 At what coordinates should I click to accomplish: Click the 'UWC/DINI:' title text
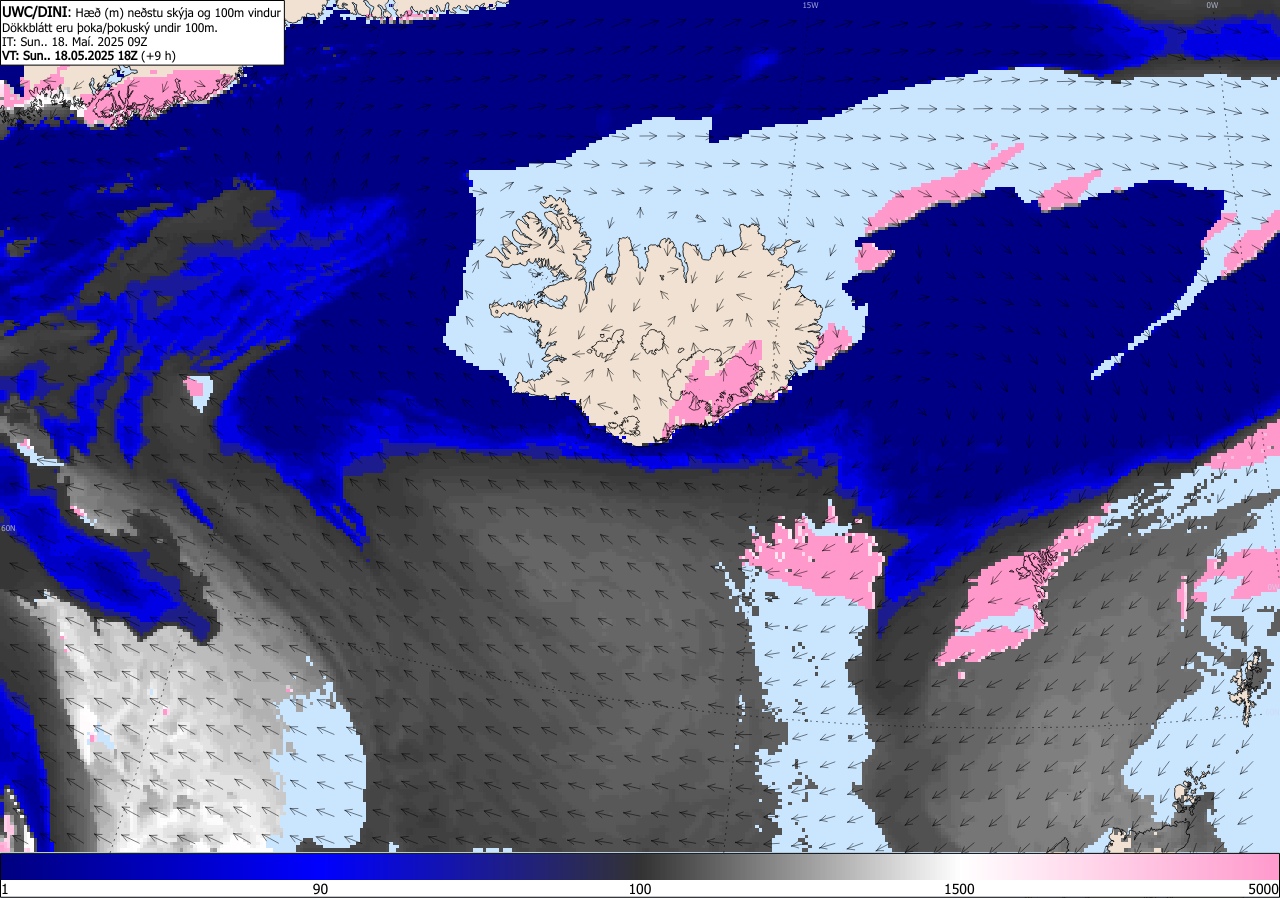click(35, 12)
